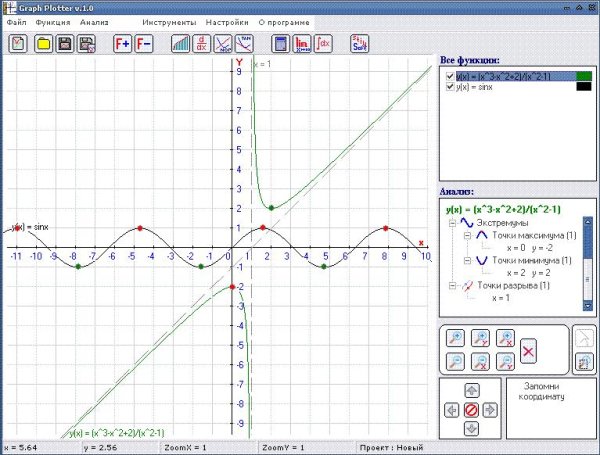Image resolution: width=600 pixels, height=455 pixels.
Task: Zoom out with plain minus magnifier
Action: pyautogui.click(x=455, y=362)
